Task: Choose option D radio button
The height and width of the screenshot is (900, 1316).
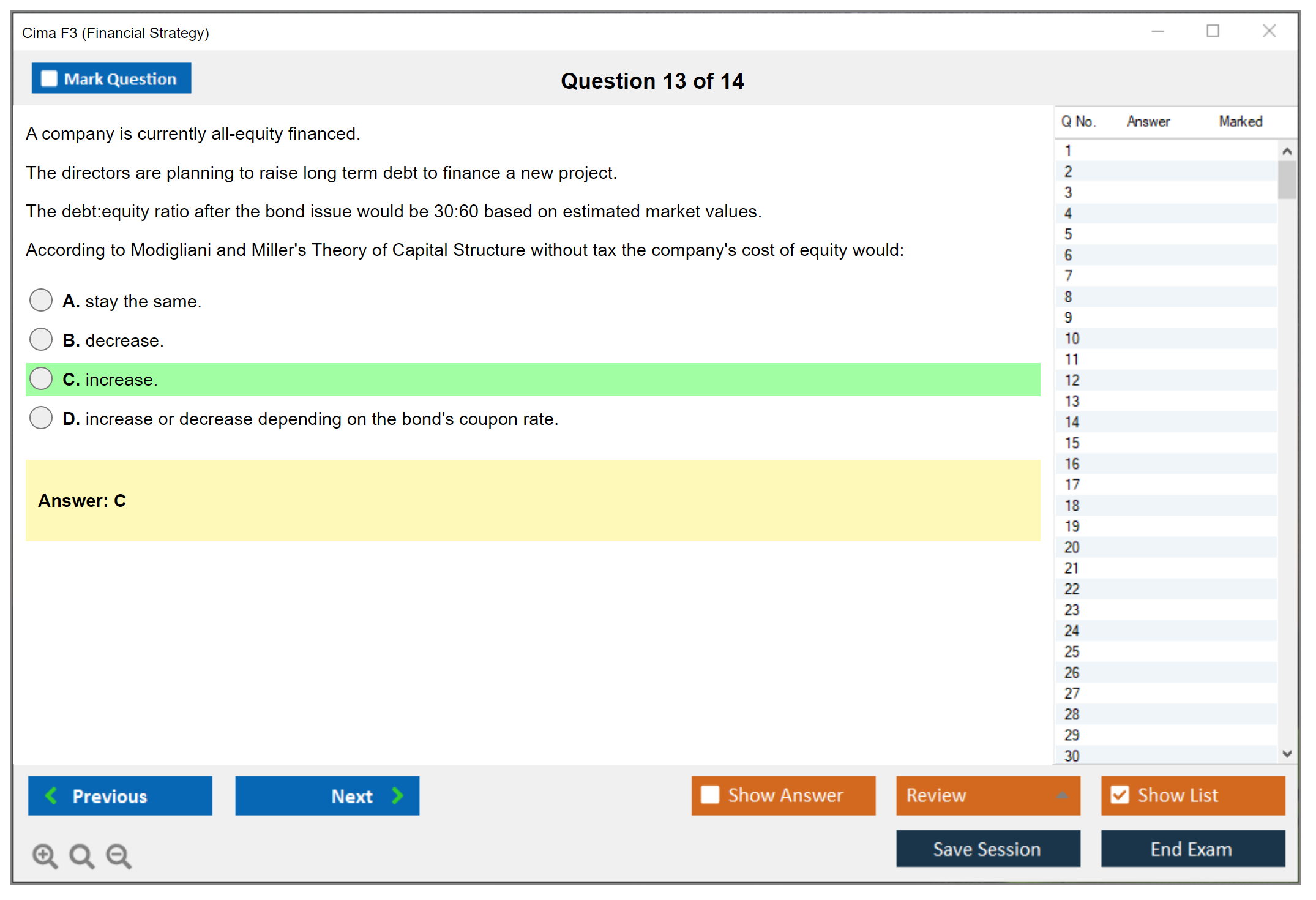Action: tap(41, 418)
